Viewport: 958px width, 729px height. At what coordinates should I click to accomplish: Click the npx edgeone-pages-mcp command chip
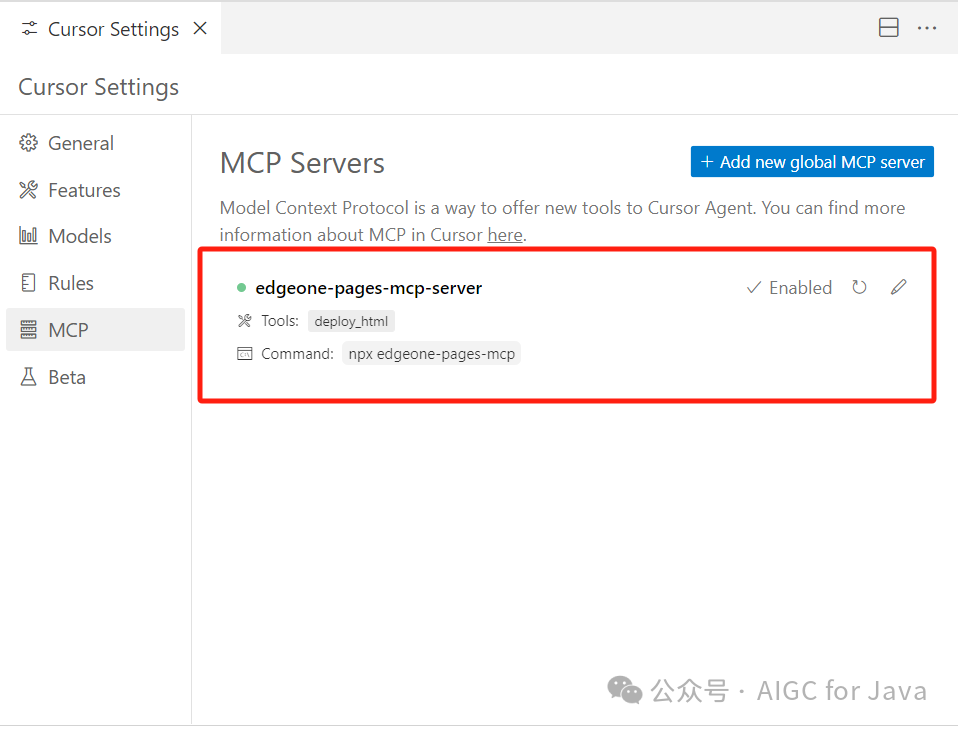tap(431, 354)
